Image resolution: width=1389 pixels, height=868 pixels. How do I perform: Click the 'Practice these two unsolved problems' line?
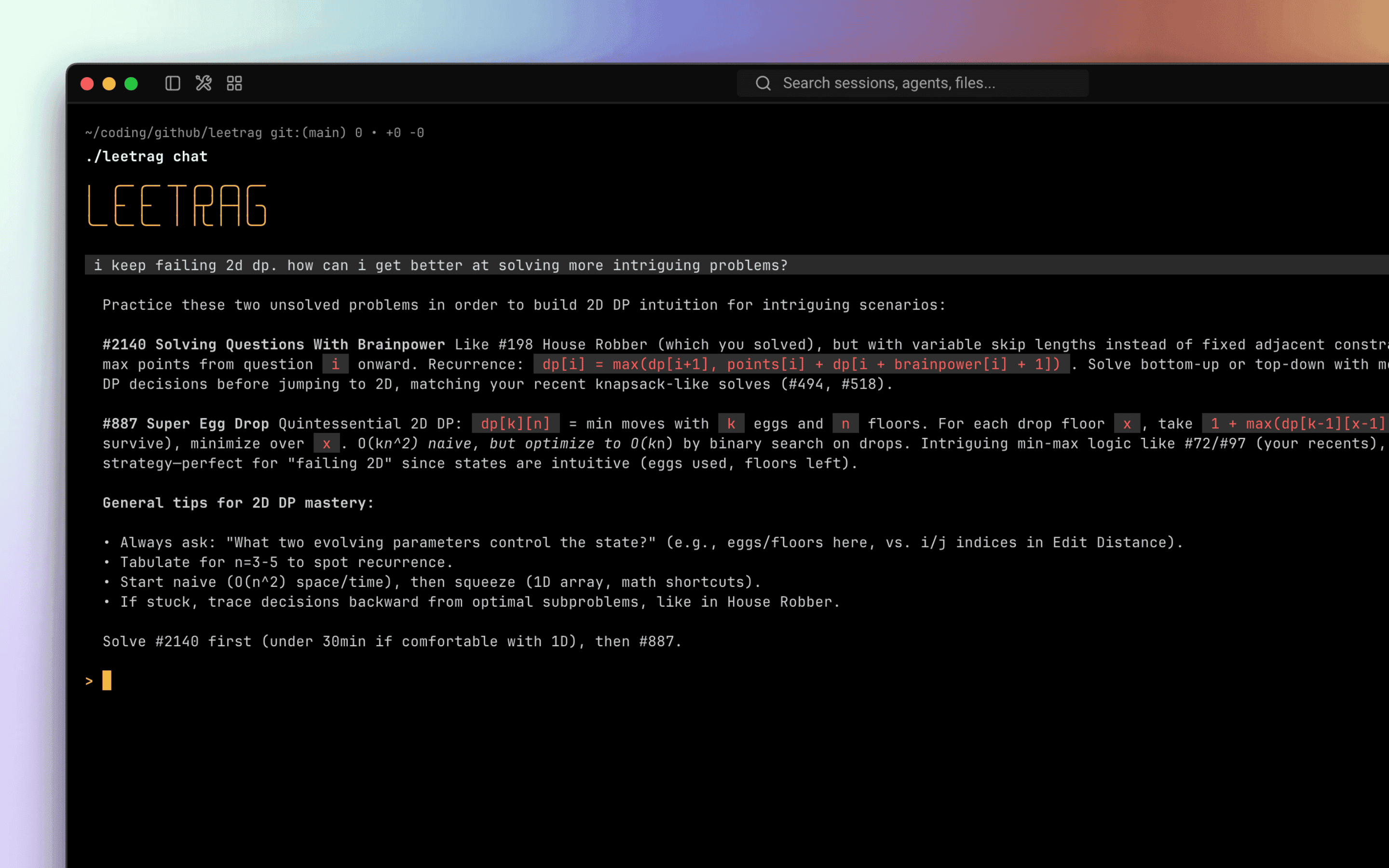point(524,305)
